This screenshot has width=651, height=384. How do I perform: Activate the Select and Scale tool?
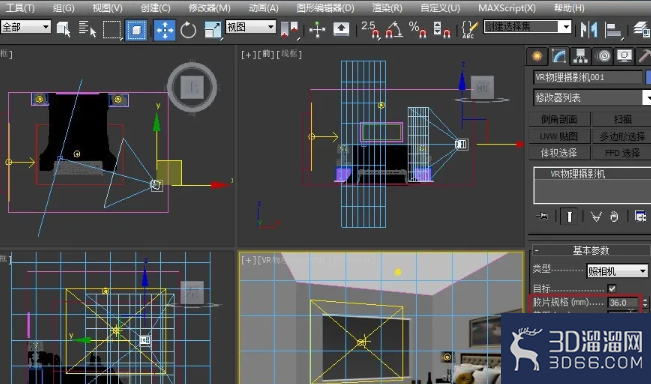(x=213, y=30)
